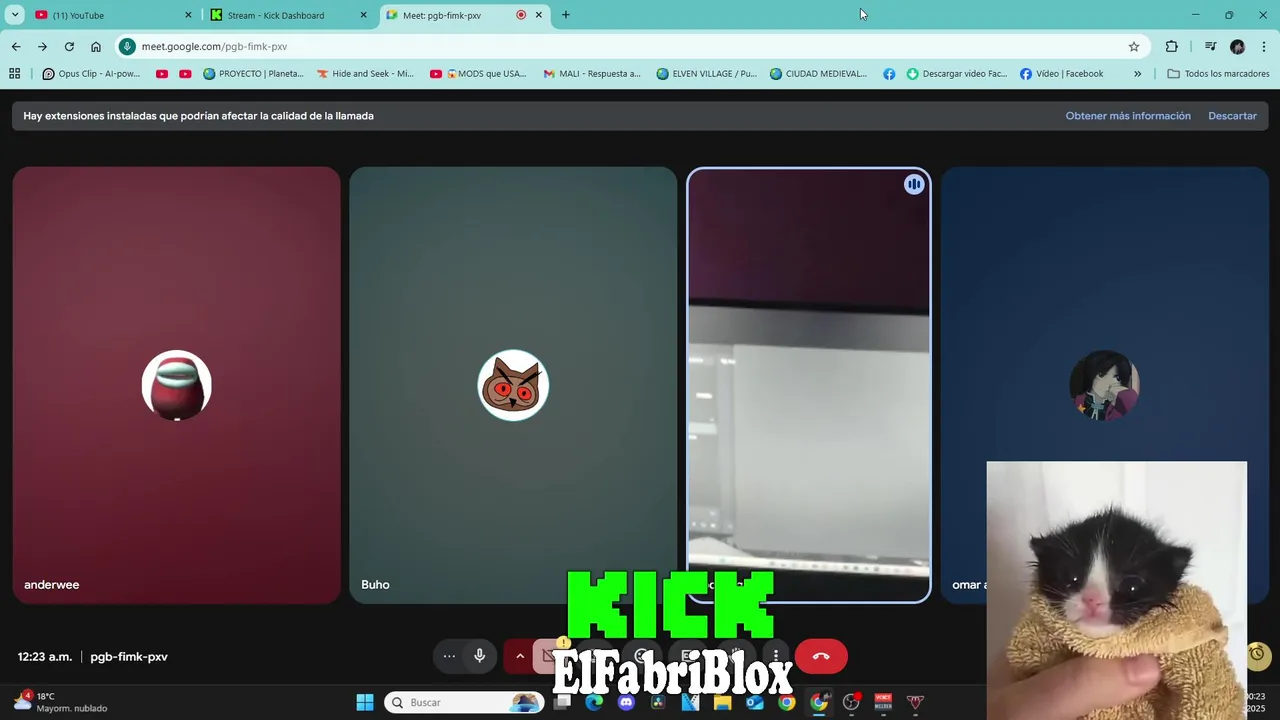Click the meeting code pgb-fimk-pxv text
Image resolution: width=1280 pixels, height=720 pixels.
tap(129, 657)
